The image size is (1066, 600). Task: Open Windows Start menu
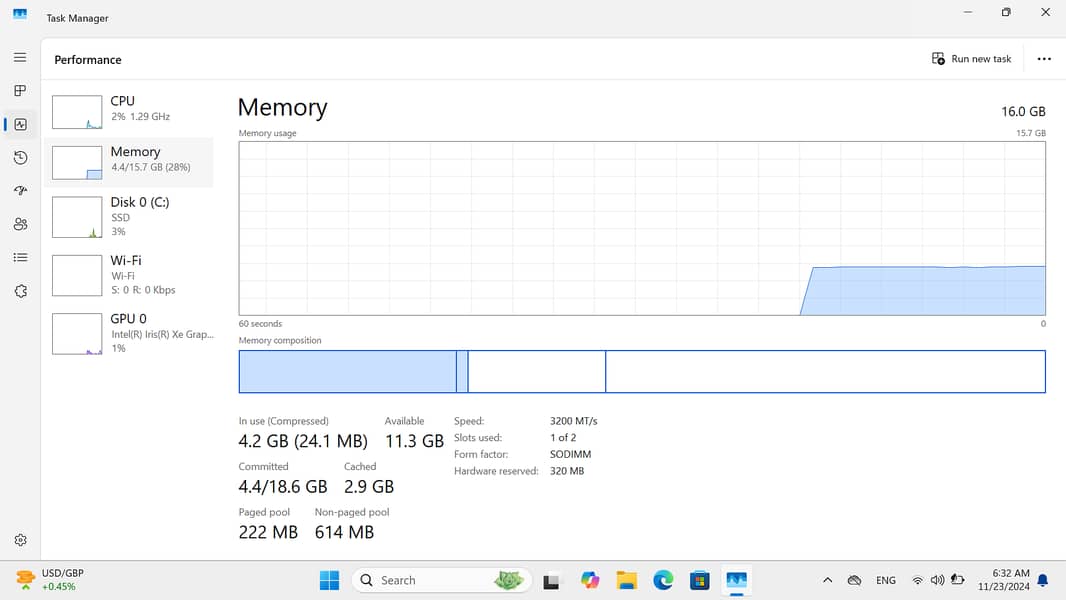tap(329, 580)
